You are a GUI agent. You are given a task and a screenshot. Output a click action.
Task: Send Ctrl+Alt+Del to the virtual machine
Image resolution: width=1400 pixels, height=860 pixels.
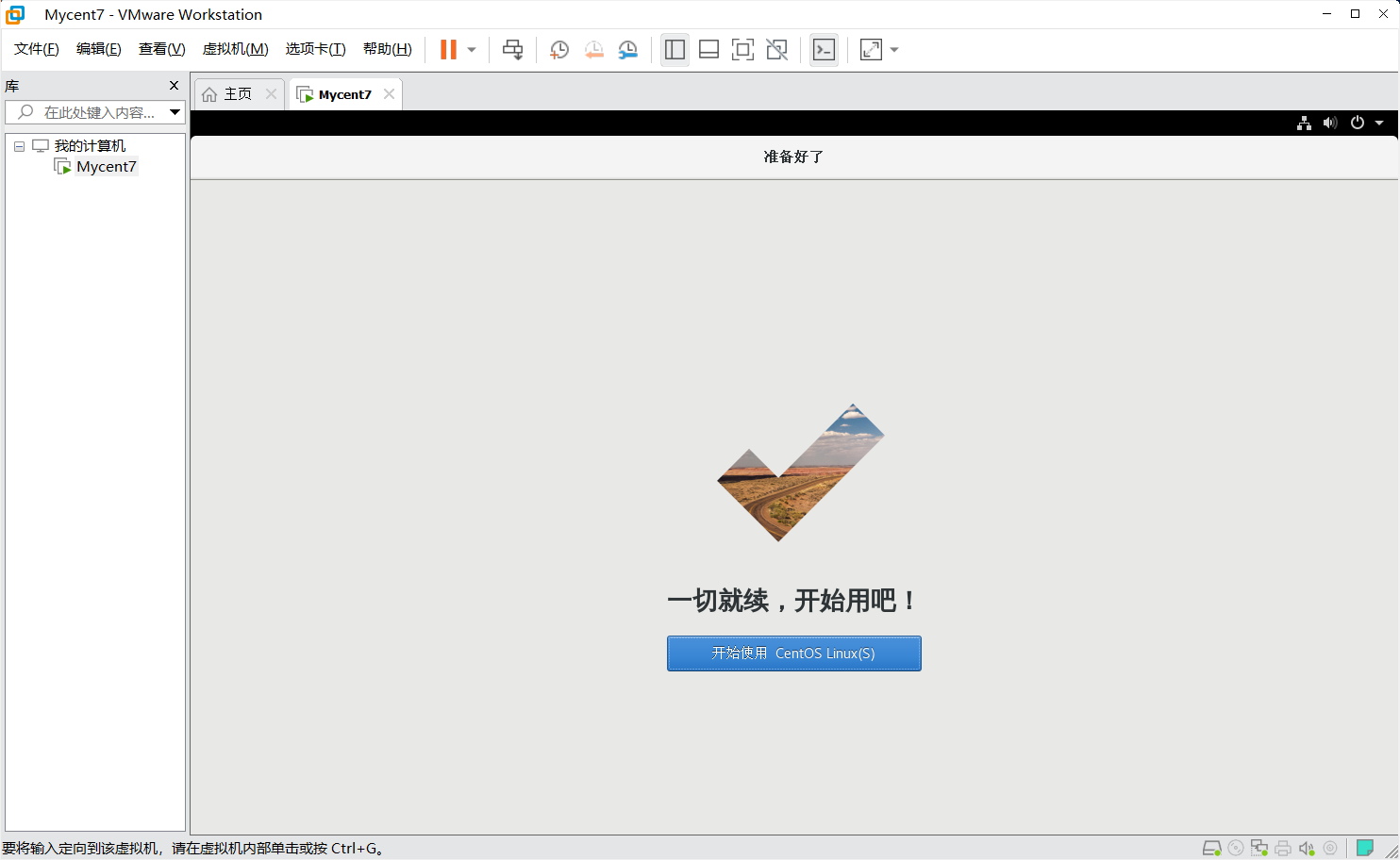512,49
